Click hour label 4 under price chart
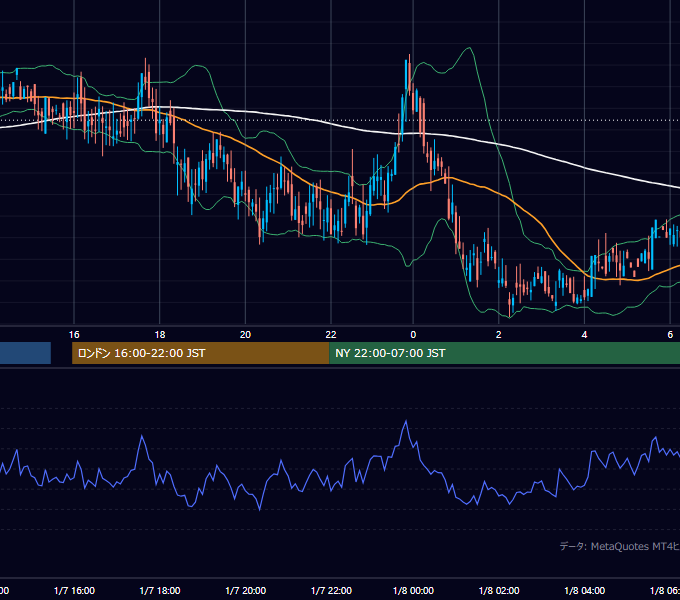The width and height of the screenshot is (680, 600). [x=584, y=335]
